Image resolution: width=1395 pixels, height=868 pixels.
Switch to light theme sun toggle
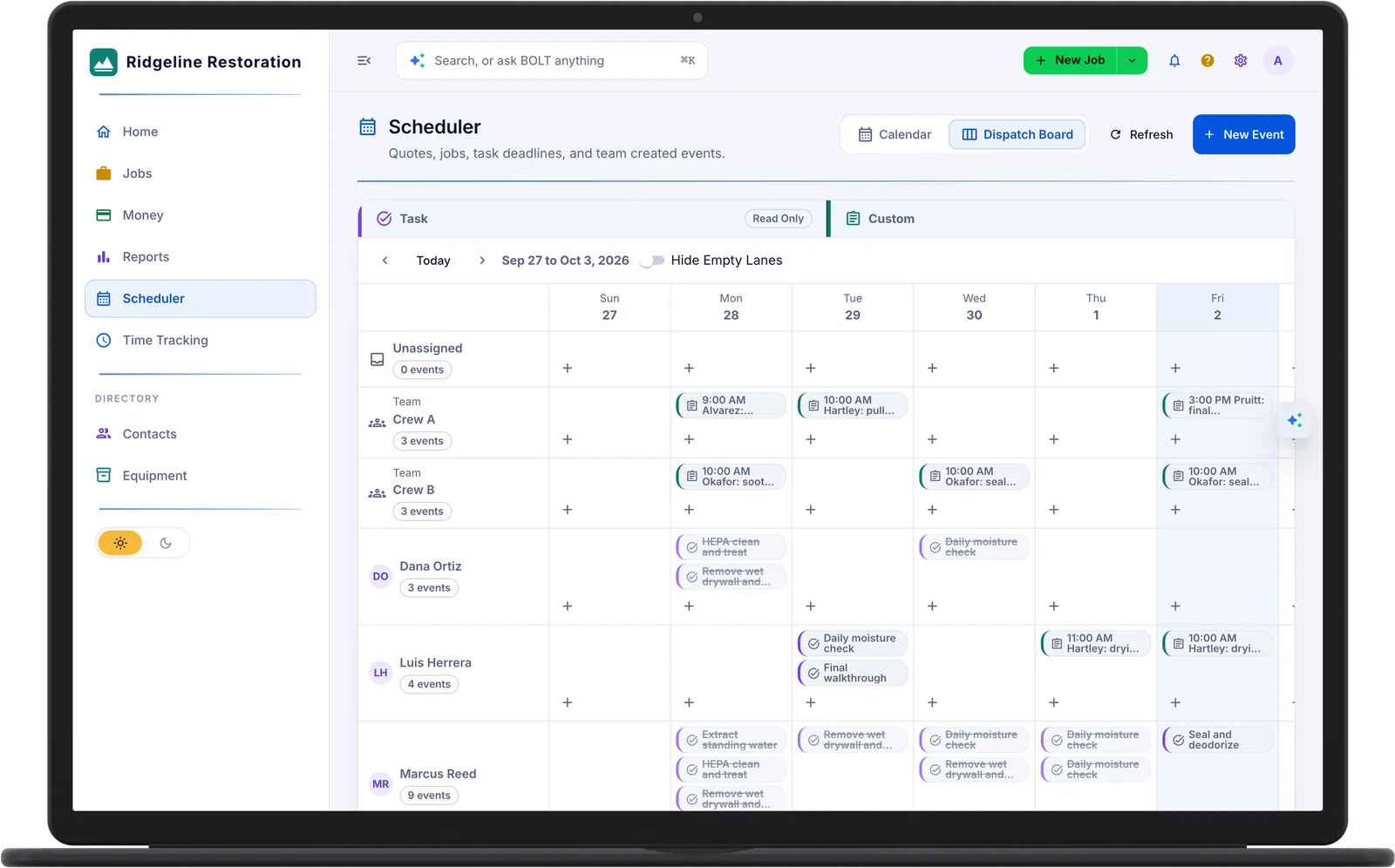pos(120,543)
